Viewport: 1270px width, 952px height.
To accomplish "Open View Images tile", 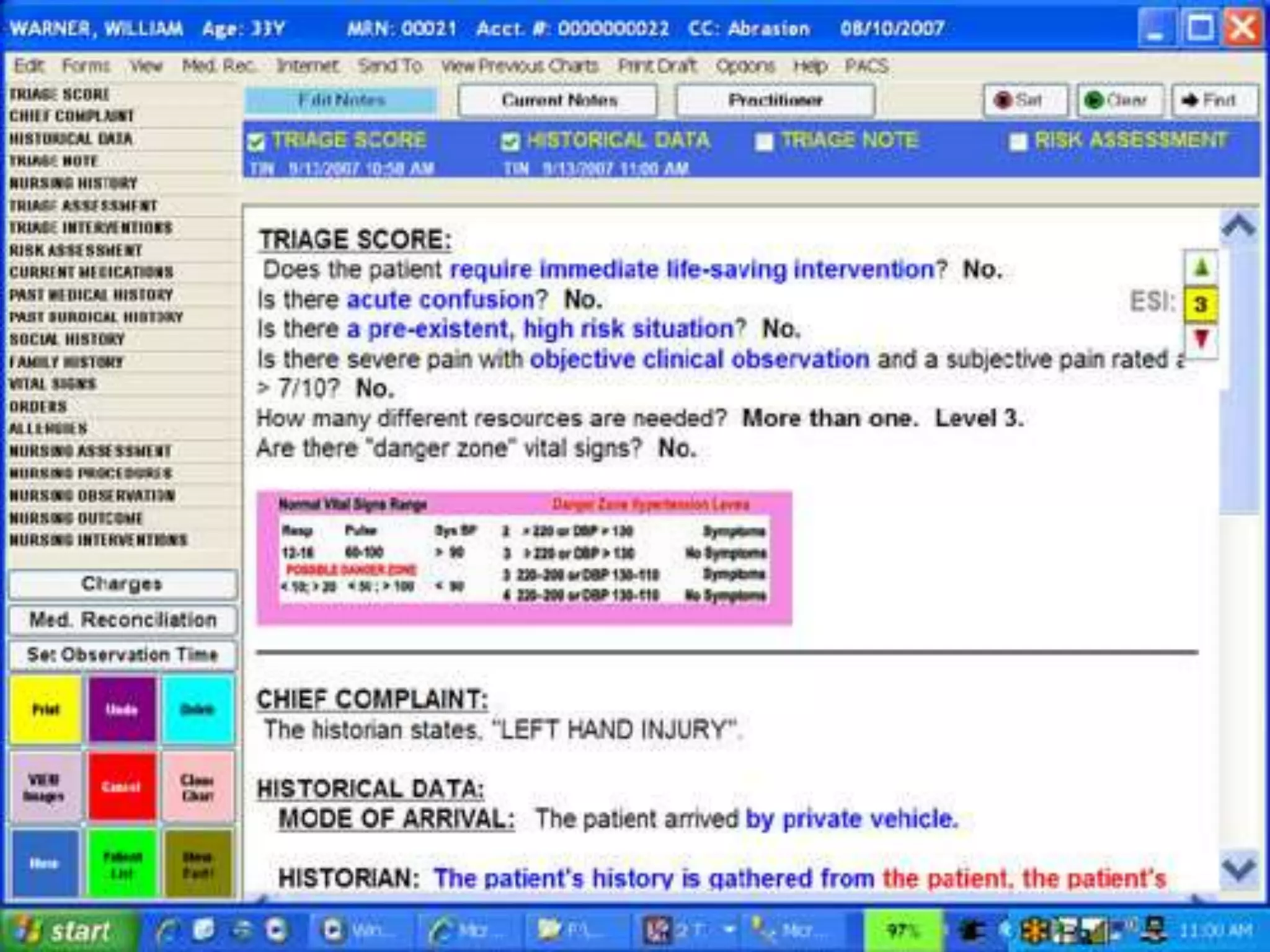I will (x=44, y=787).
